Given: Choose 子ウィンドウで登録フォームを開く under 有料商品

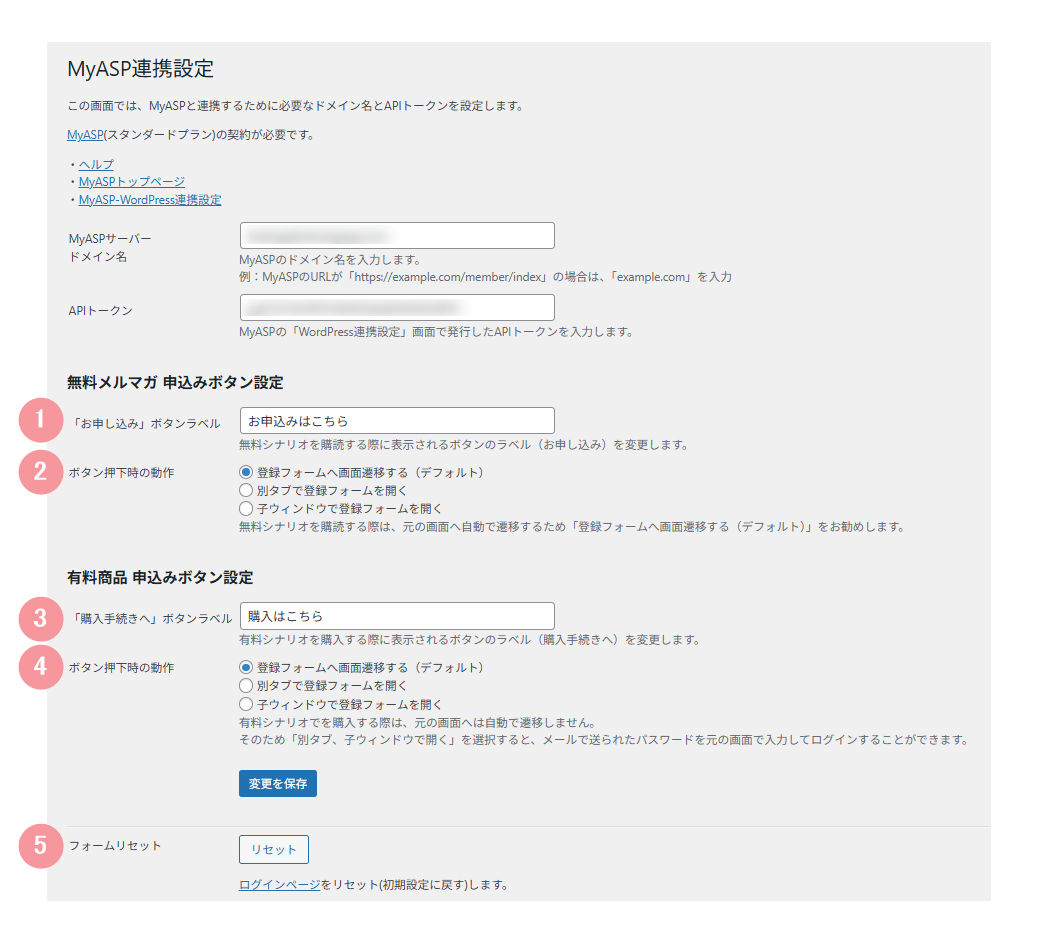Looking at the screenshot, I should tap(246, 704).
